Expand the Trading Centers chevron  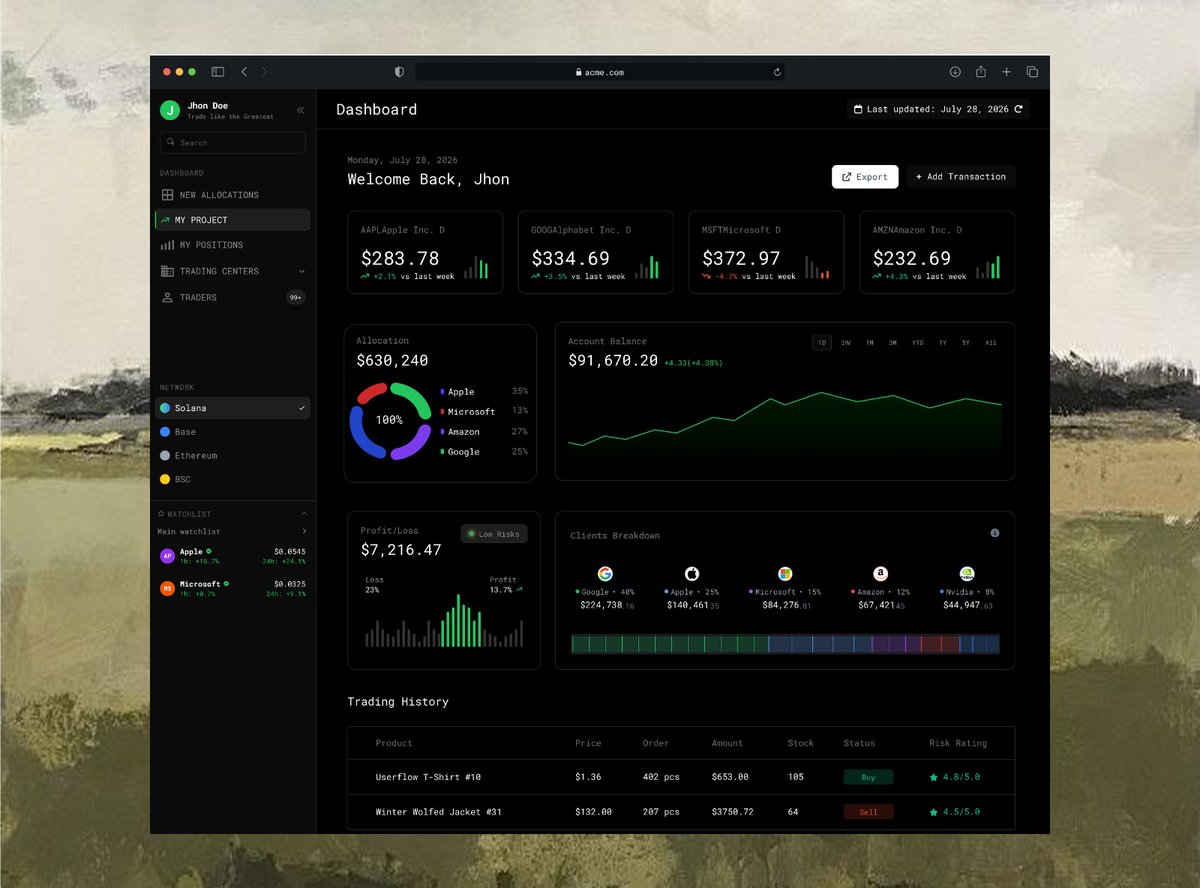click(302, 271)
